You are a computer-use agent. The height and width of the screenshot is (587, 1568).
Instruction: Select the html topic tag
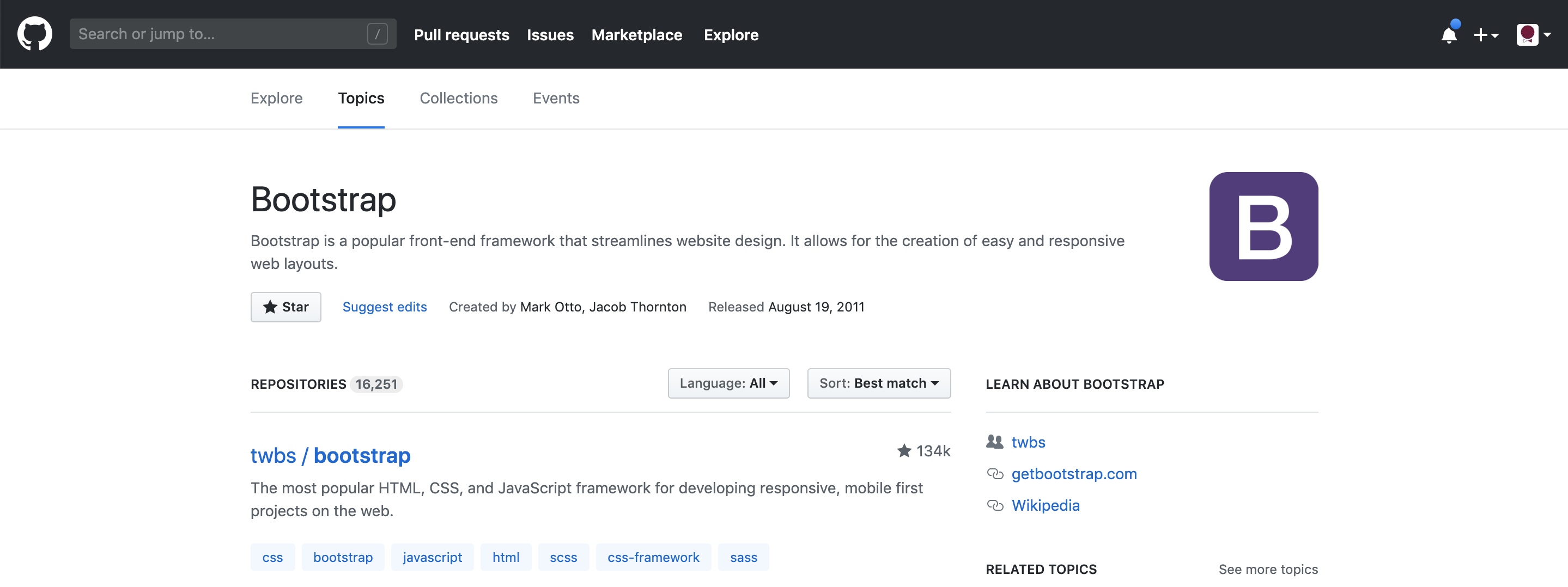tap(506, 557)
